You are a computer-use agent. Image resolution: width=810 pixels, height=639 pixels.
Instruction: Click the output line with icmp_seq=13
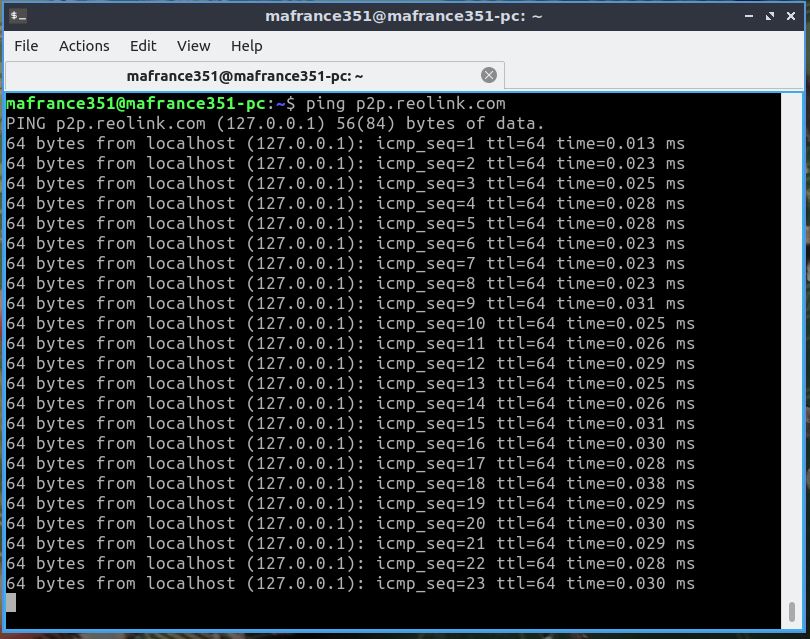350,384
